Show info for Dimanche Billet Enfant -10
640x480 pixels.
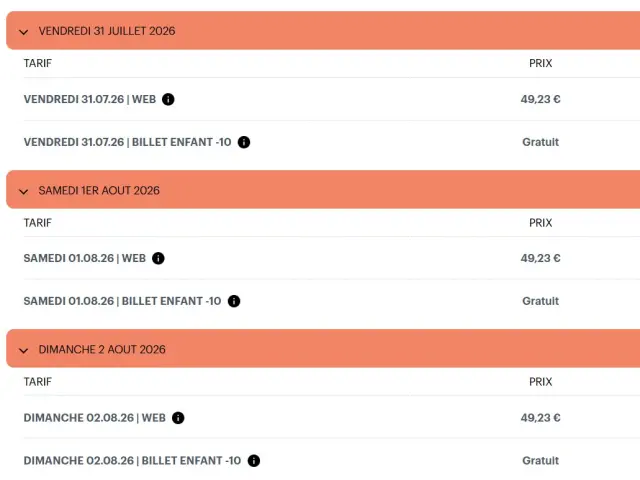[x=254, y=461]
